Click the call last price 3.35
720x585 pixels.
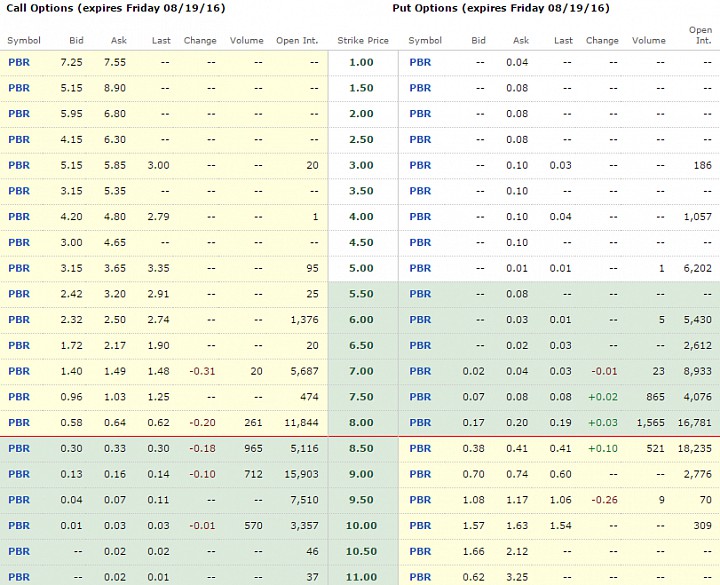point(158,268)
